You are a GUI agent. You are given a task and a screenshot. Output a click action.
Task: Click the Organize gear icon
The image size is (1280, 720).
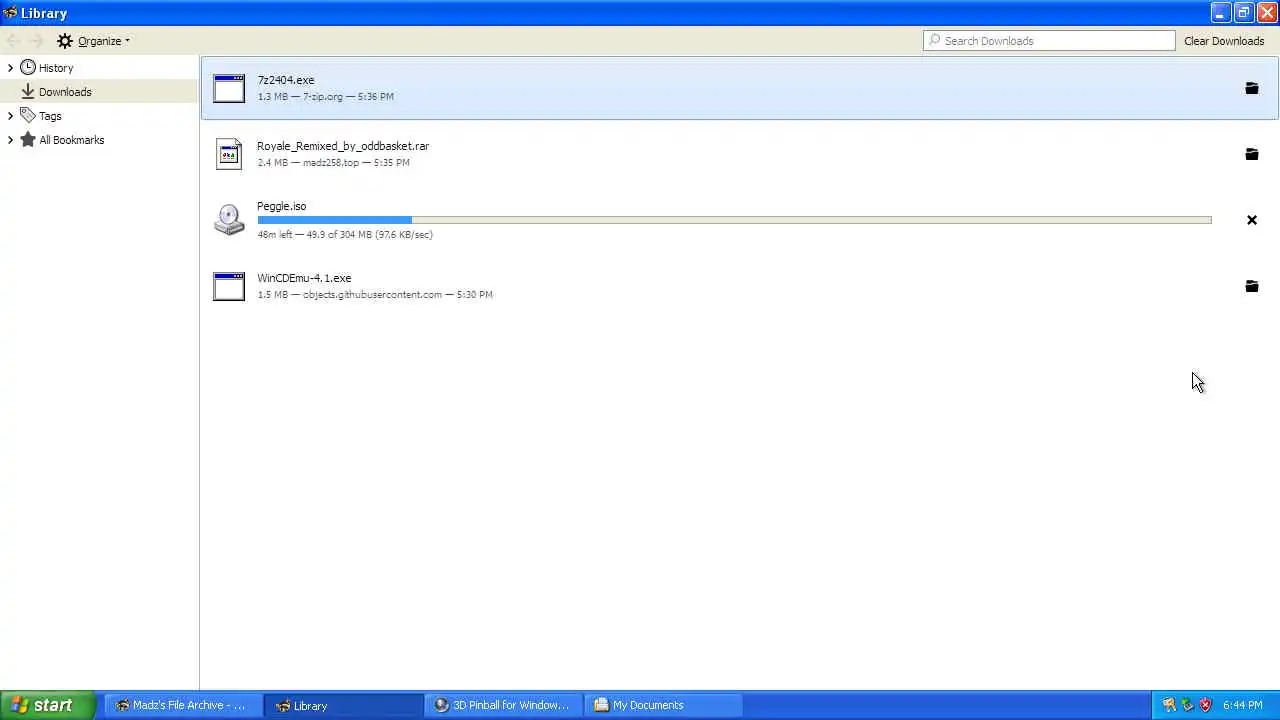point(65,41)
